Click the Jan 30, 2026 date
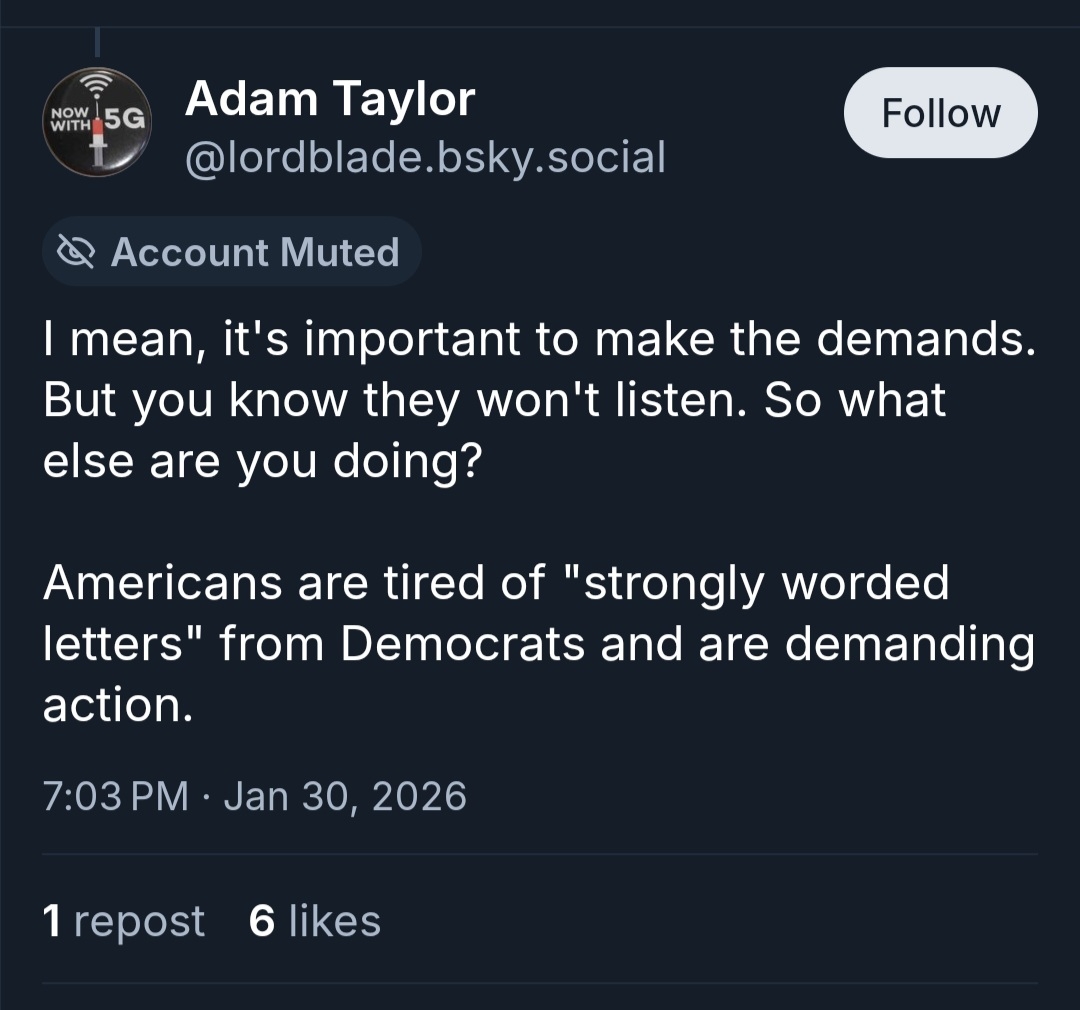 345,796
